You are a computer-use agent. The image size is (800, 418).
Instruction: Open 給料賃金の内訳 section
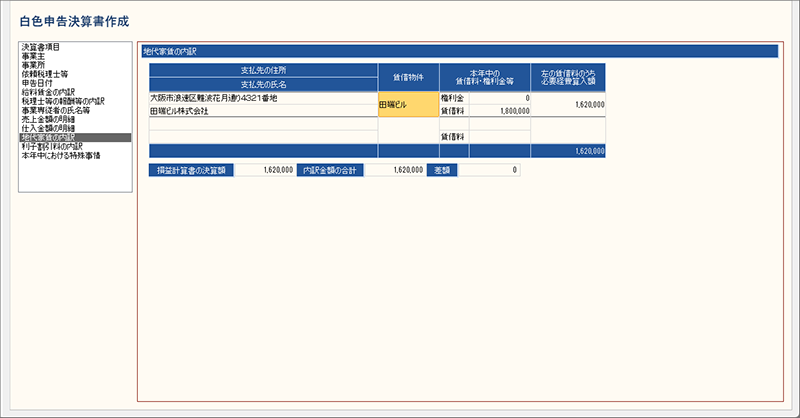pos(48,92)
